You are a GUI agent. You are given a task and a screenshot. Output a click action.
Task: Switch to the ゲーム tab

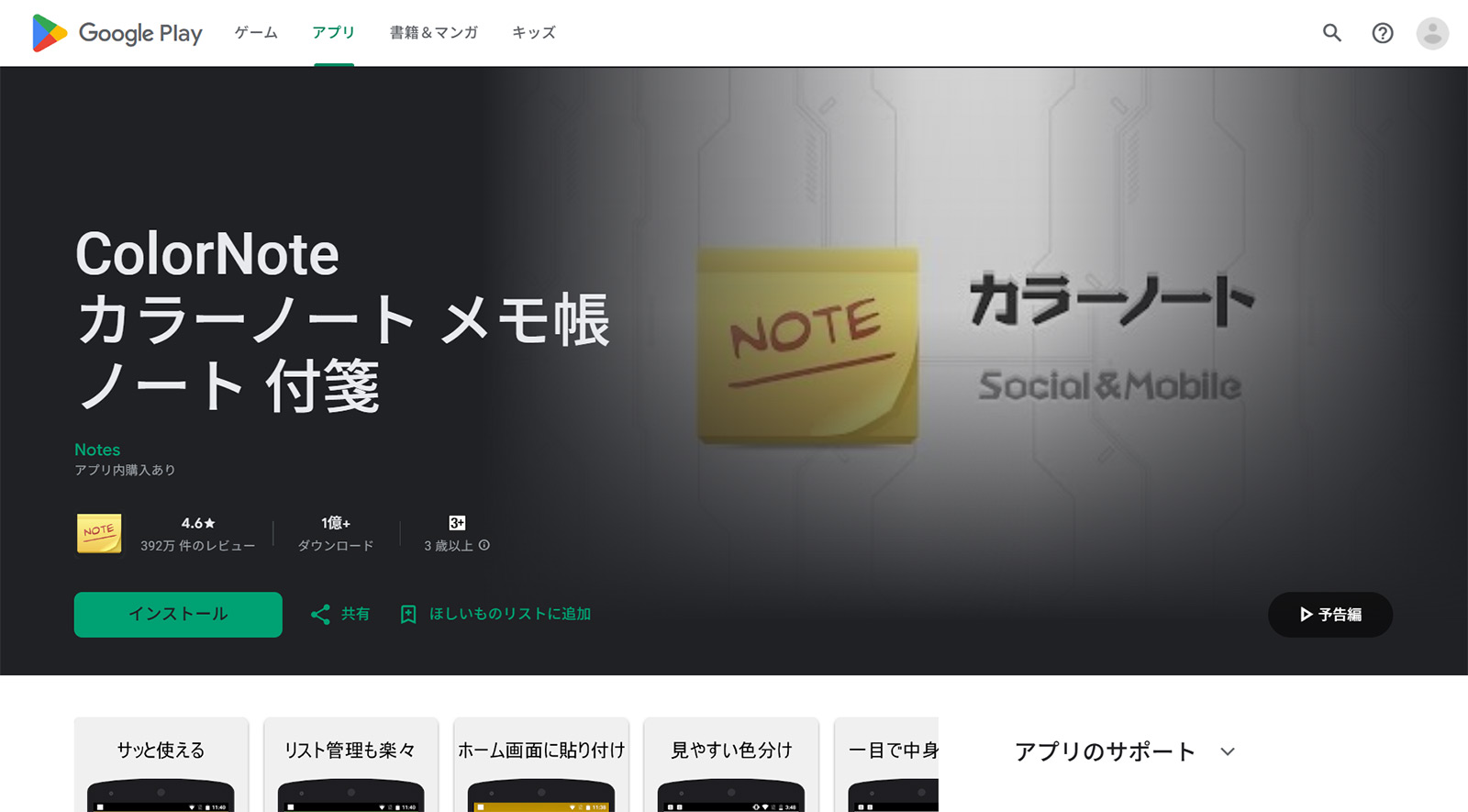tap(256, 32)
